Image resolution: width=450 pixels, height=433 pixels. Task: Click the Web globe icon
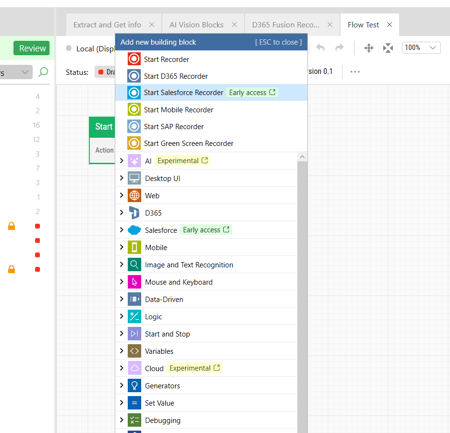click(134, 196)
